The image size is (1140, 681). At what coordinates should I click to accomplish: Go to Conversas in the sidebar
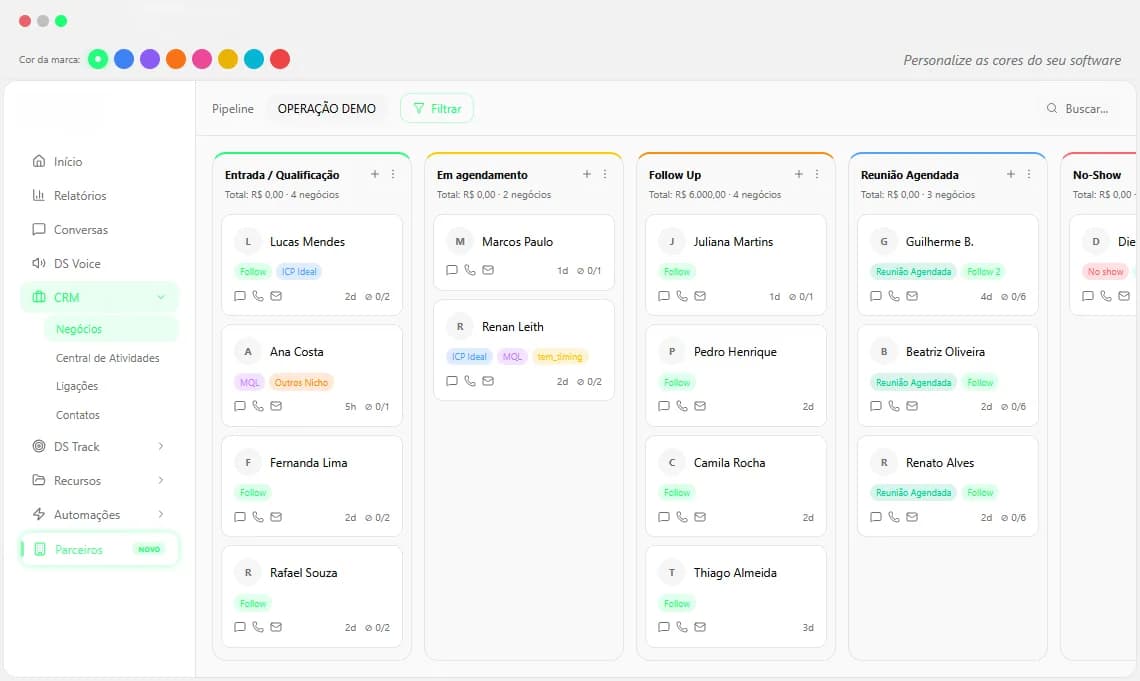(99, 230)
